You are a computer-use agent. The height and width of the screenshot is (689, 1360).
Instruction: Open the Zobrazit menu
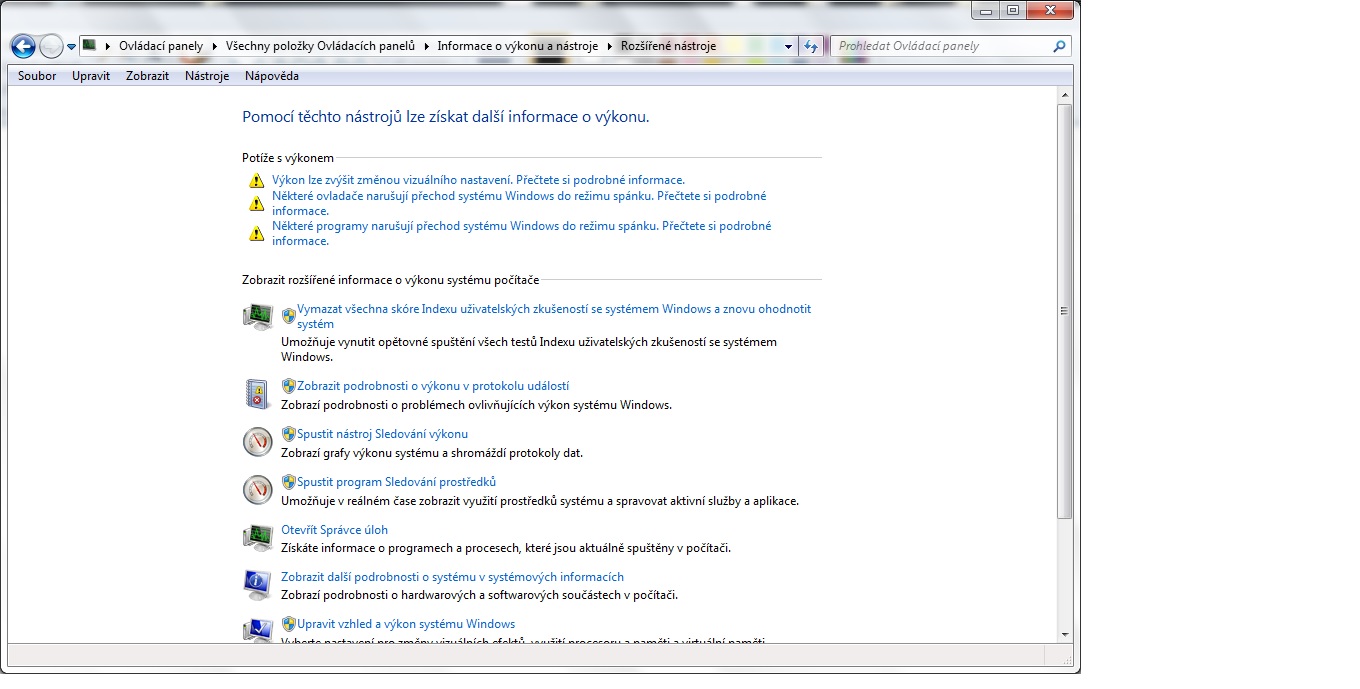[147, 76]
